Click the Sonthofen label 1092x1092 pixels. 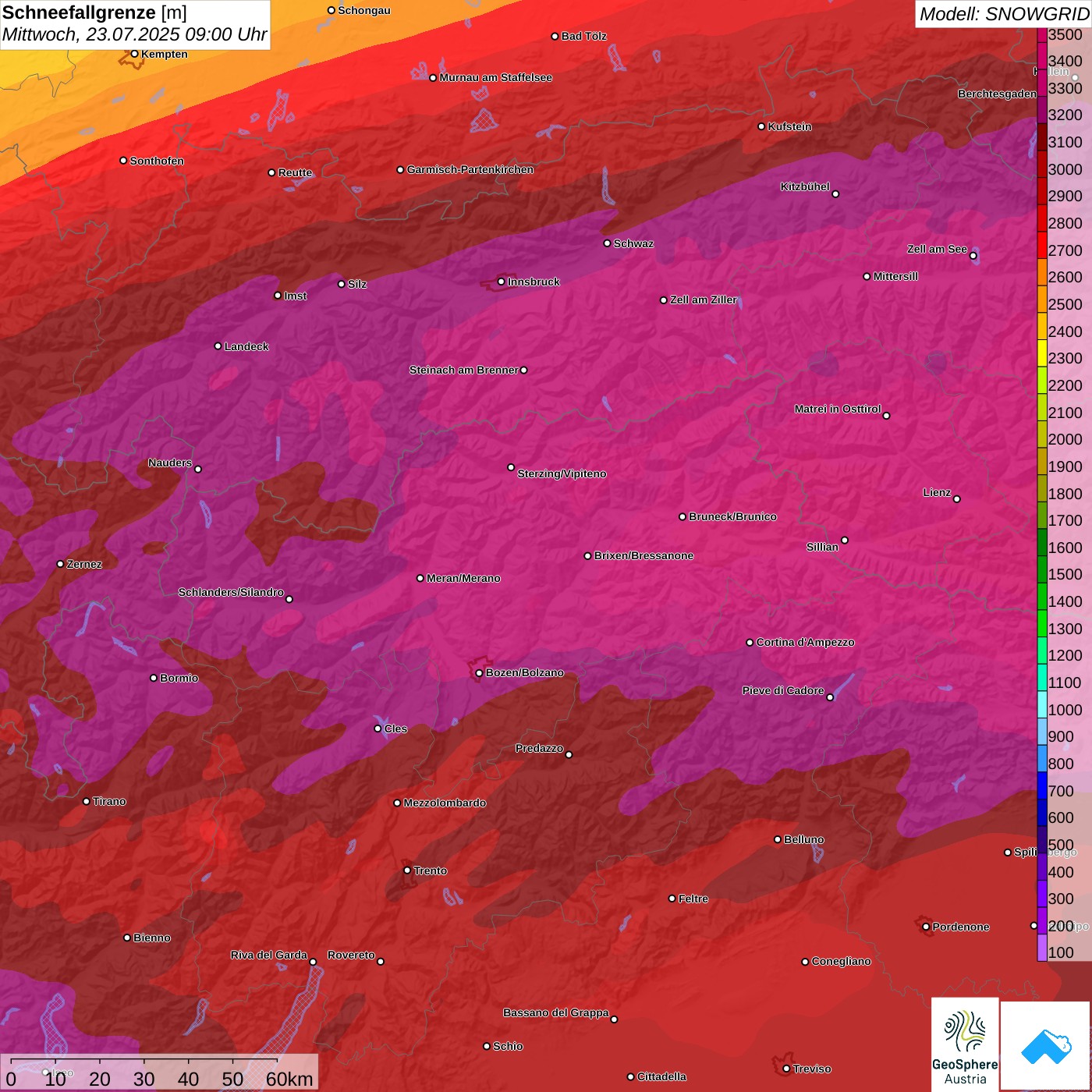(157, 161)
